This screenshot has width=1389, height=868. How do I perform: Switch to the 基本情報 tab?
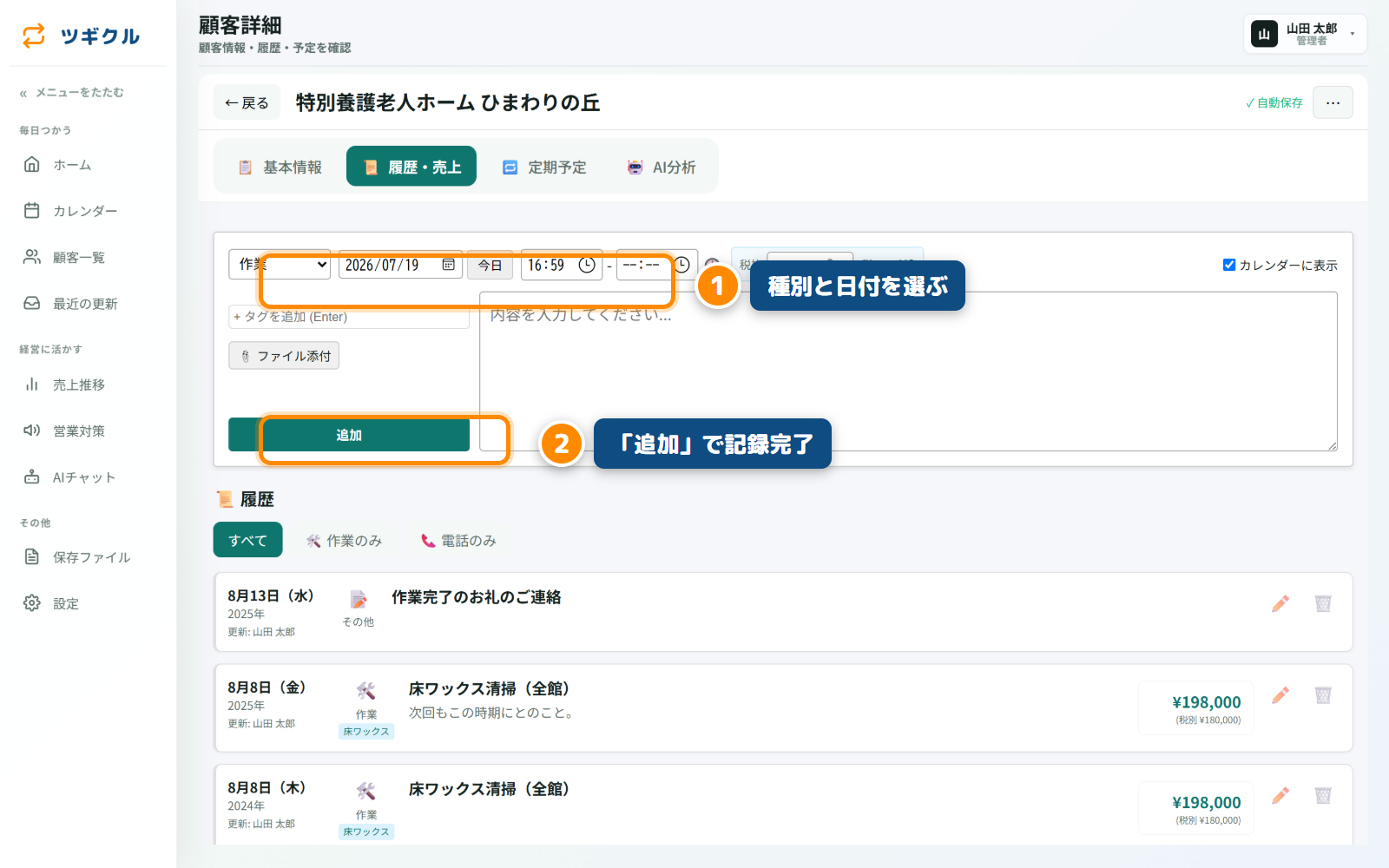[x=280, y=167]
